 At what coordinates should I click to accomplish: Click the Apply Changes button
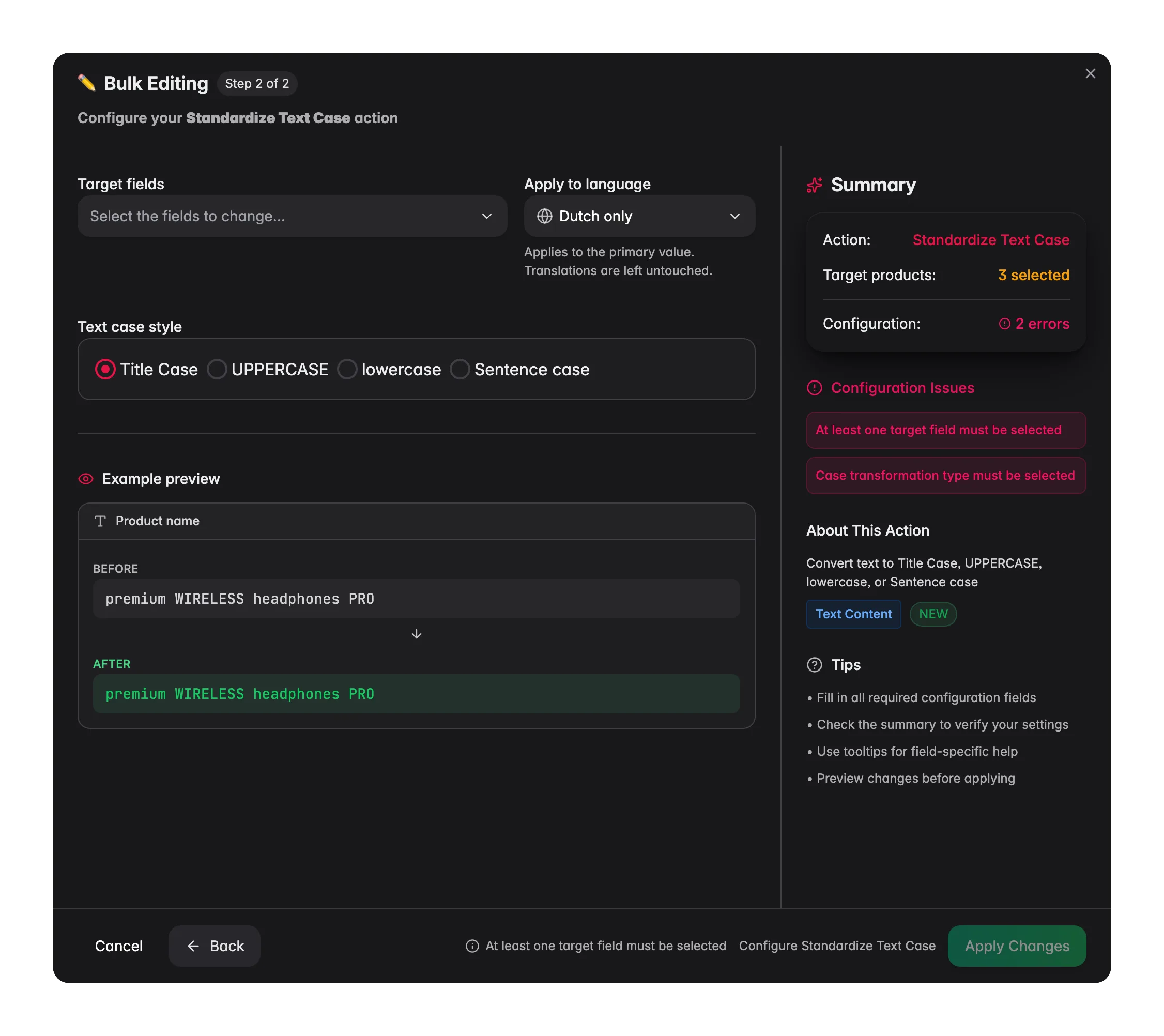click(x=1017, y=946)
